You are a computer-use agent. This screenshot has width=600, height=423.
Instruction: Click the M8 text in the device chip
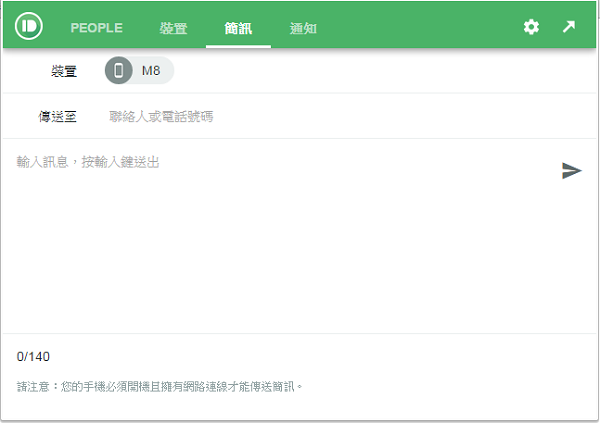[151, 71]
